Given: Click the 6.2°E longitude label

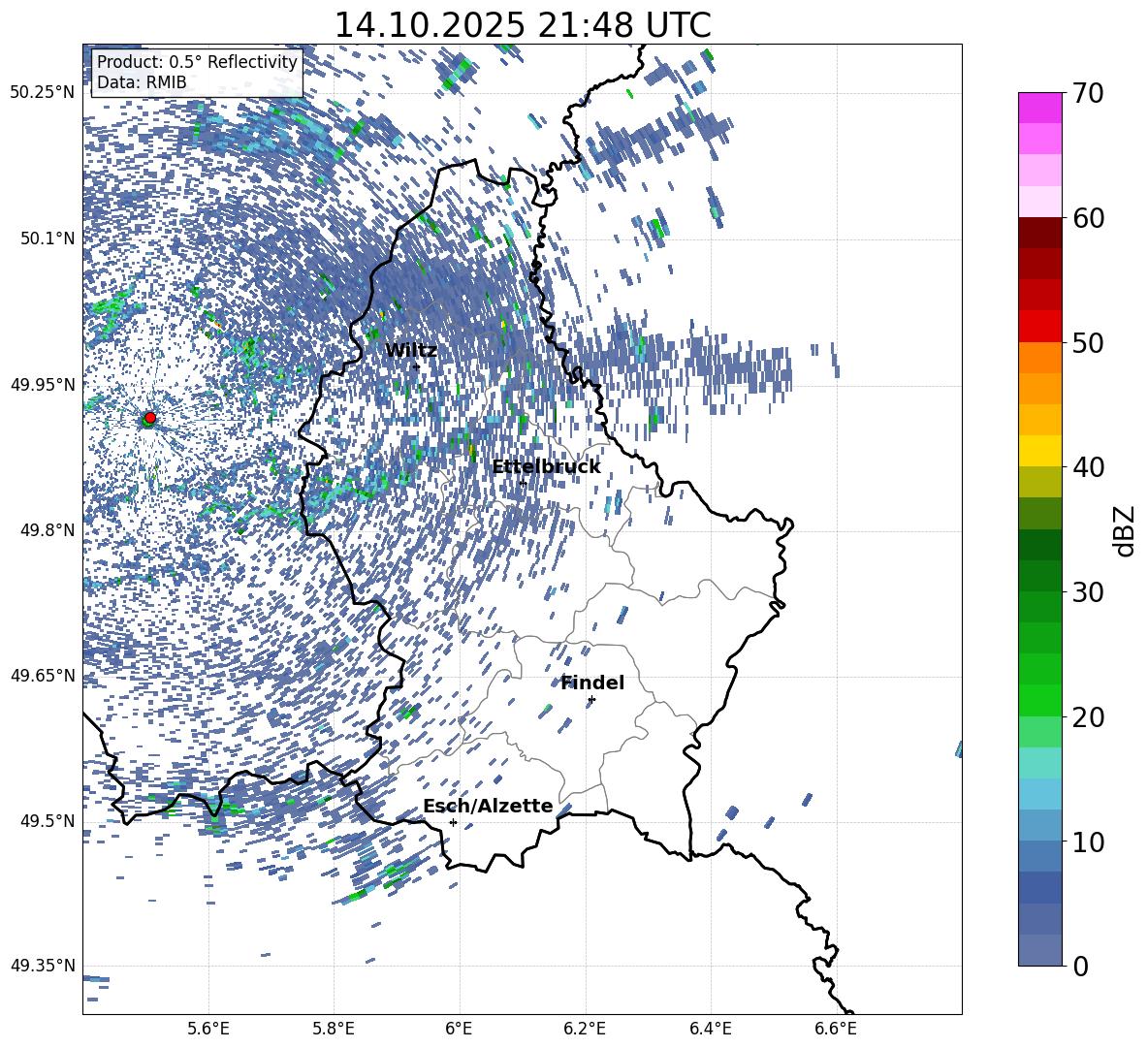Looking at the screenshot, I should pyautogui.click(x=585, y=1029).
